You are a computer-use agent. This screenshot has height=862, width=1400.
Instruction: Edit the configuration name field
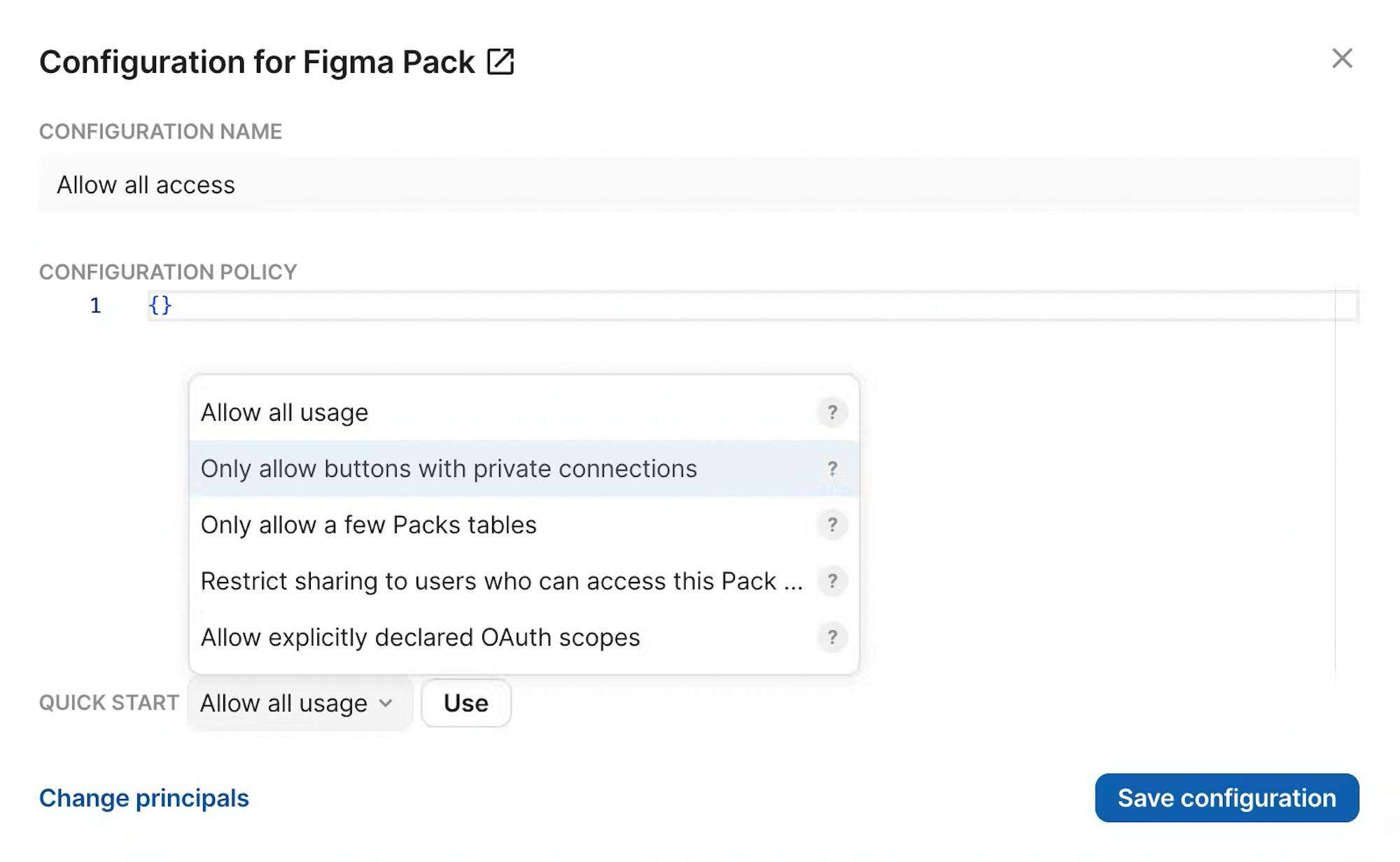tap(699, 185)
